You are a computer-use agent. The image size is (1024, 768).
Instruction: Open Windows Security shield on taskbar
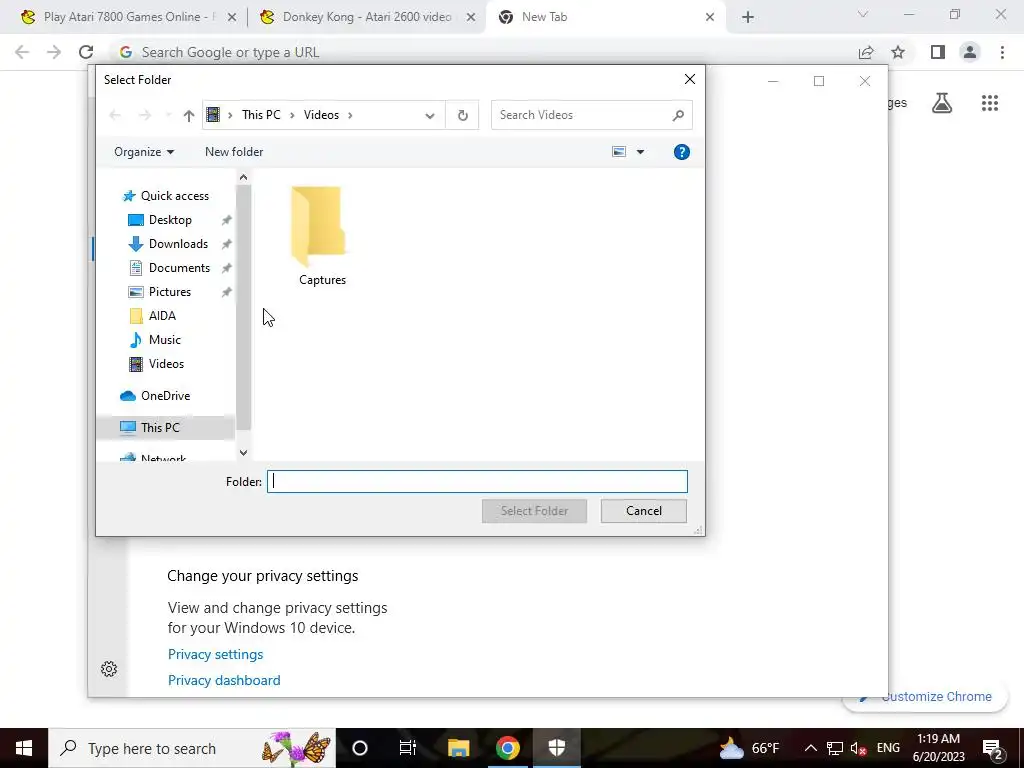click(556, 748)
